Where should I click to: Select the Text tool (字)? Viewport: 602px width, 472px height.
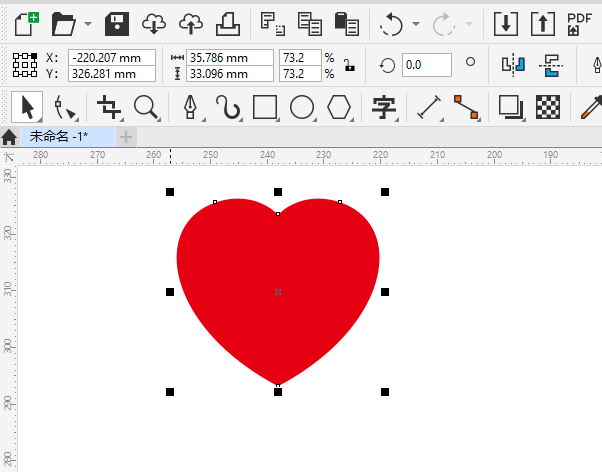pos(383,106)
